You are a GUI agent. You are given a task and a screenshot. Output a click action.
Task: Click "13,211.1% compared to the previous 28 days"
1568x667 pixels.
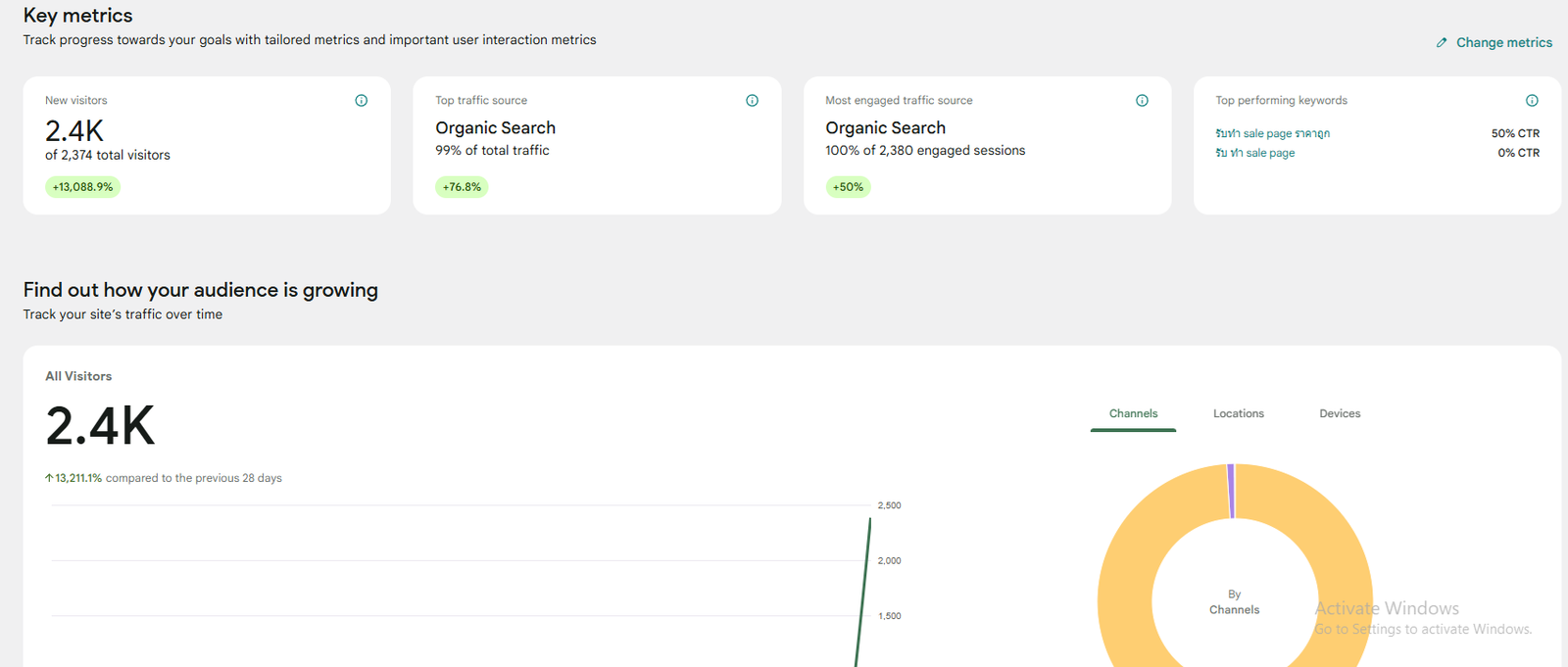click(164, 478)
